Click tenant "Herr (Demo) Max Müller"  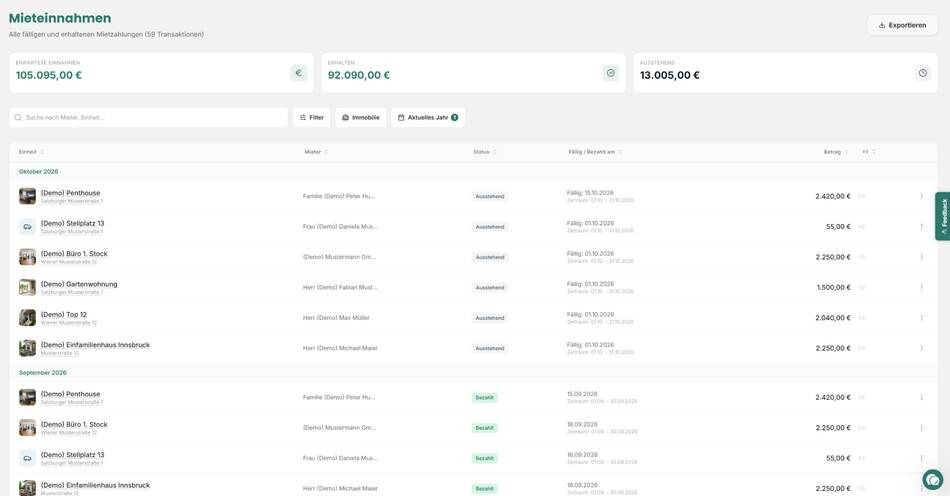[336, 317]
